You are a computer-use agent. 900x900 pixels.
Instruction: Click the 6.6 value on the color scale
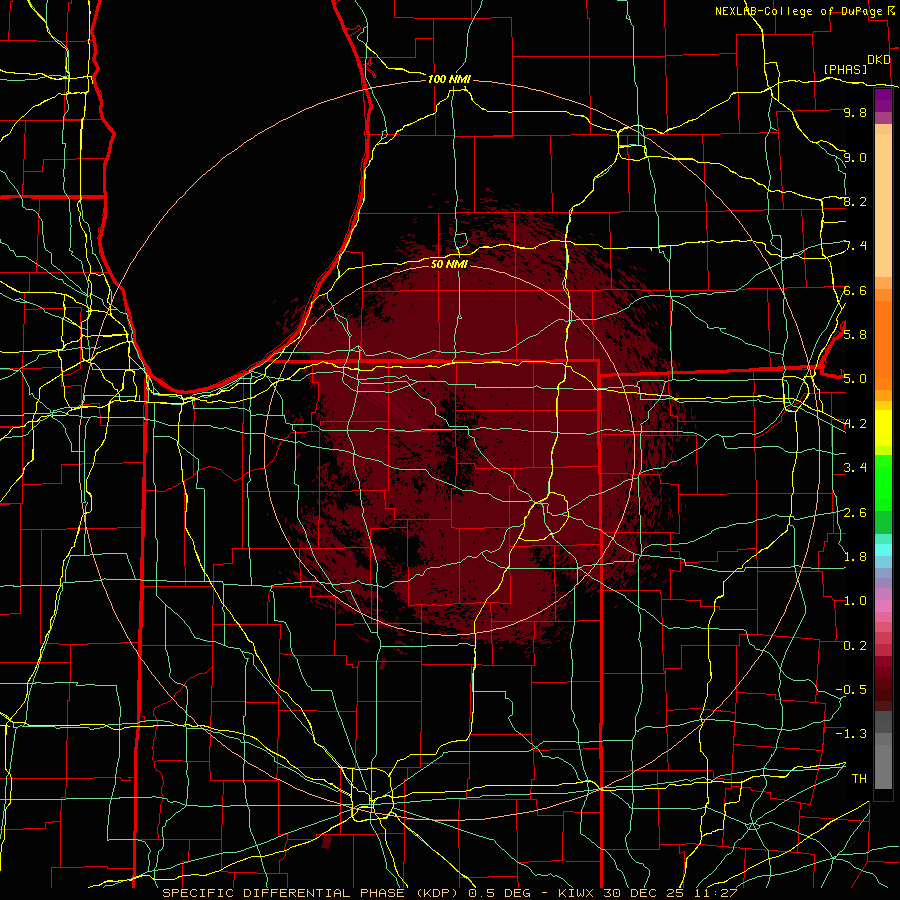pos(855,290)
